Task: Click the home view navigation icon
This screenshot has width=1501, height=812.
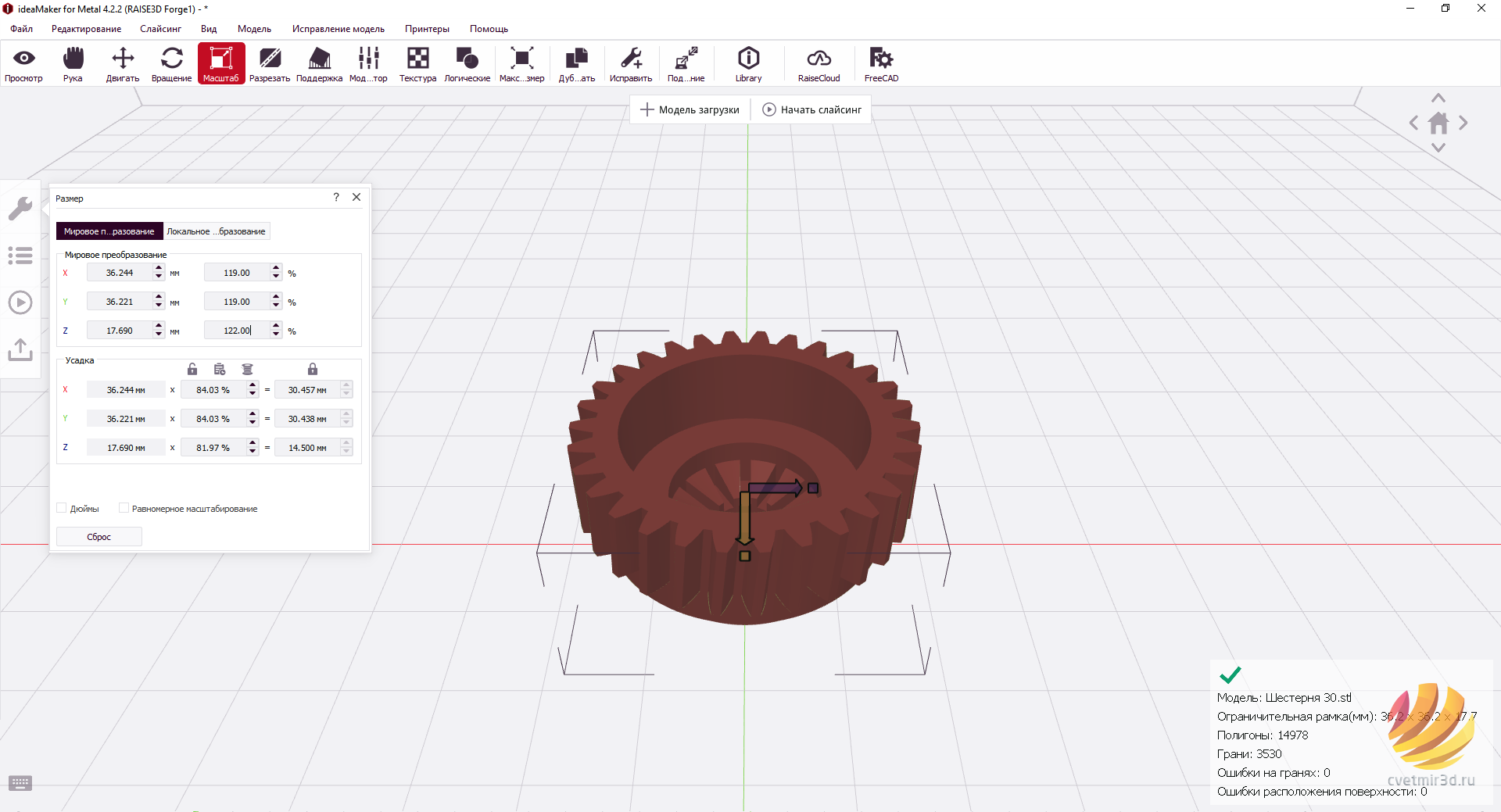Action: tap(1438, 123)
